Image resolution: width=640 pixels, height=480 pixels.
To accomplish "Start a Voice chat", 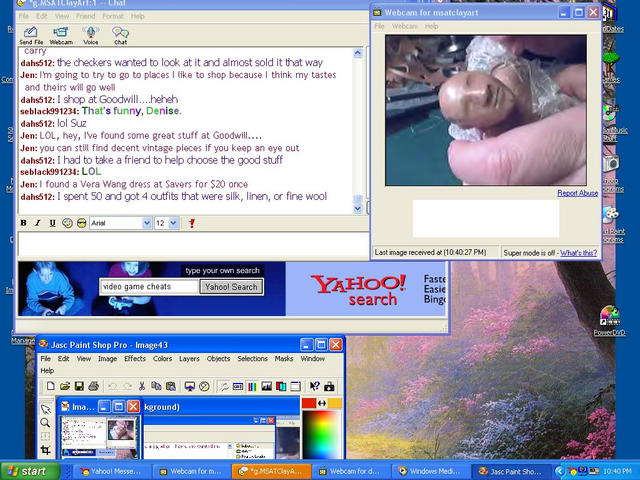I will pos(90,35).
